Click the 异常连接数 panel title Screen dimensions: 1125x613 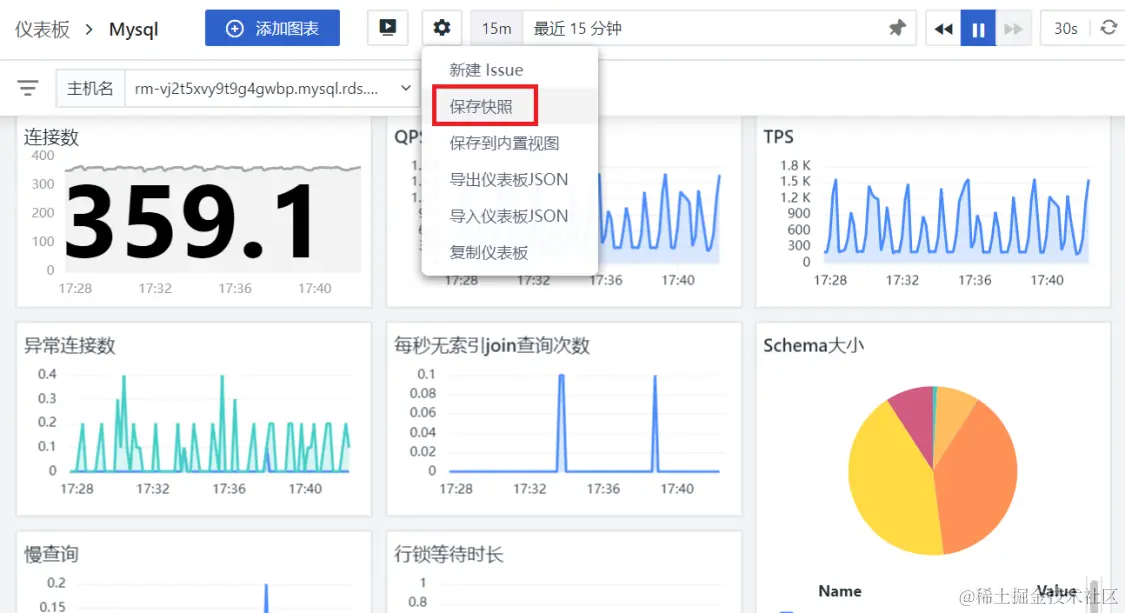pos(70,345)
